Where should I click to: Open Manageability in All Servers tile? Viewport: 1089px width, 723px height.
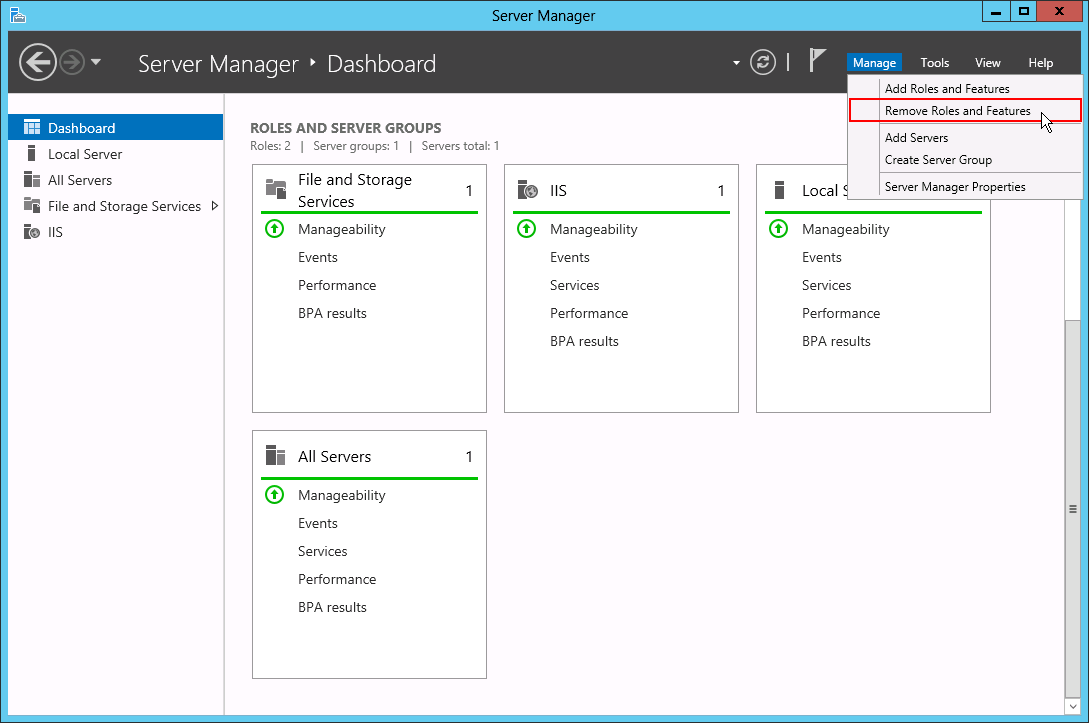point(342,495)
